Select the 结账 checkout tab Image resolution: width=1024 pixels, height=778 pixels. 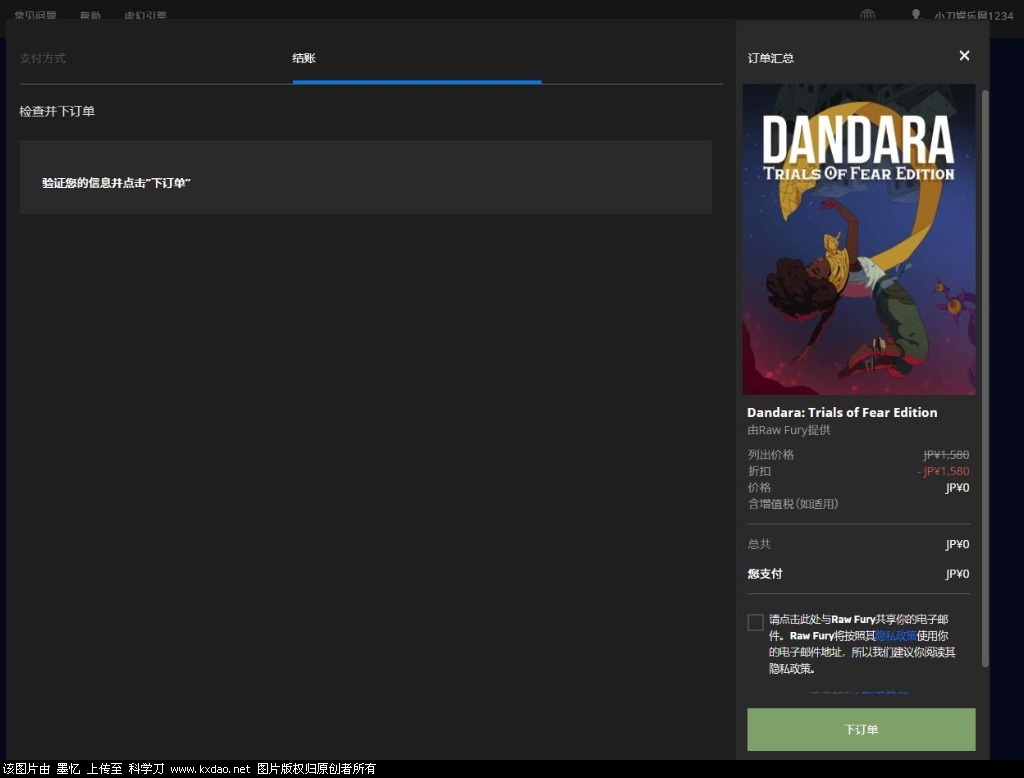[x=304, y=59]
